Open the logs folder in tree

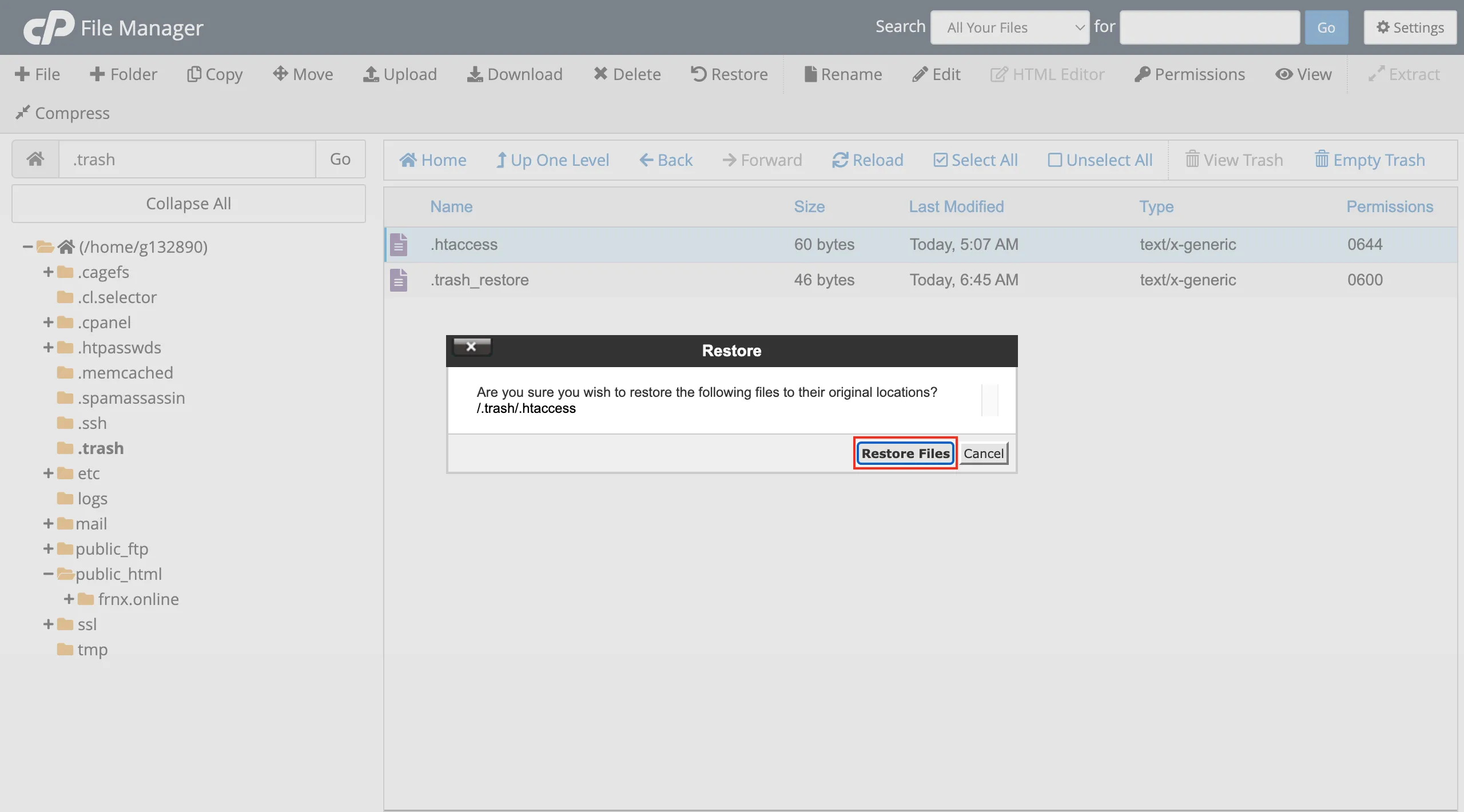[x=82, y=498]
